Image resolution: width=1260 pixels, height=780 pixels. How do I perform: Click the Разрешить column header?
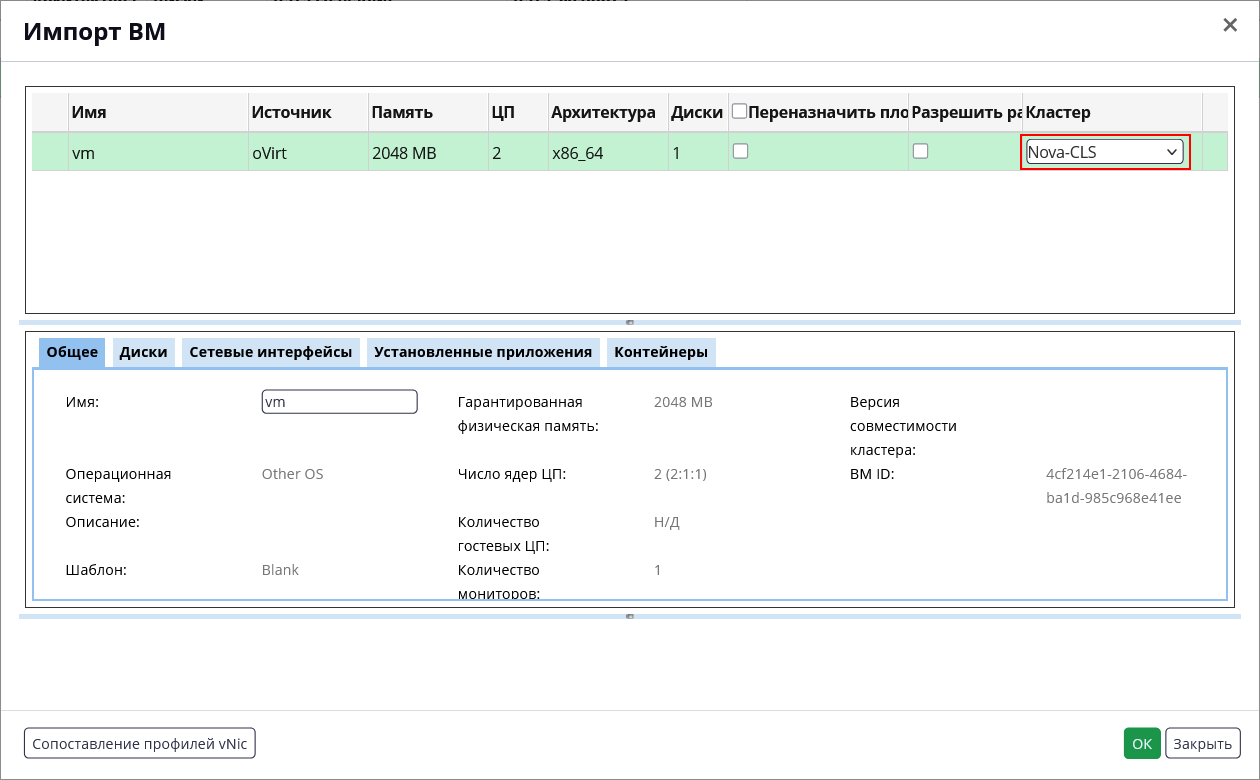coord(967,112)
